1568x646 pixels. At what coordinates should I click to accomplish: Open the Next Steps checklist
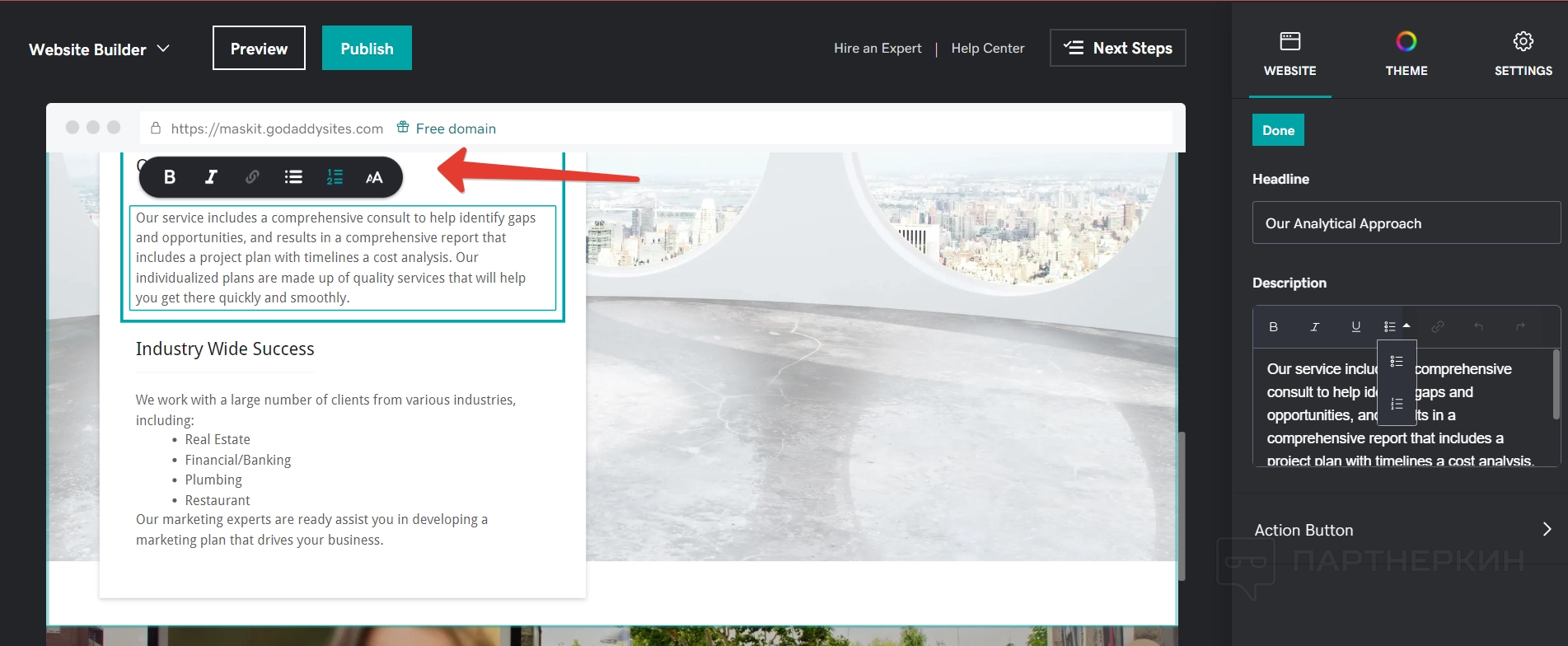pyautogui.click(x=1118, y=48)
